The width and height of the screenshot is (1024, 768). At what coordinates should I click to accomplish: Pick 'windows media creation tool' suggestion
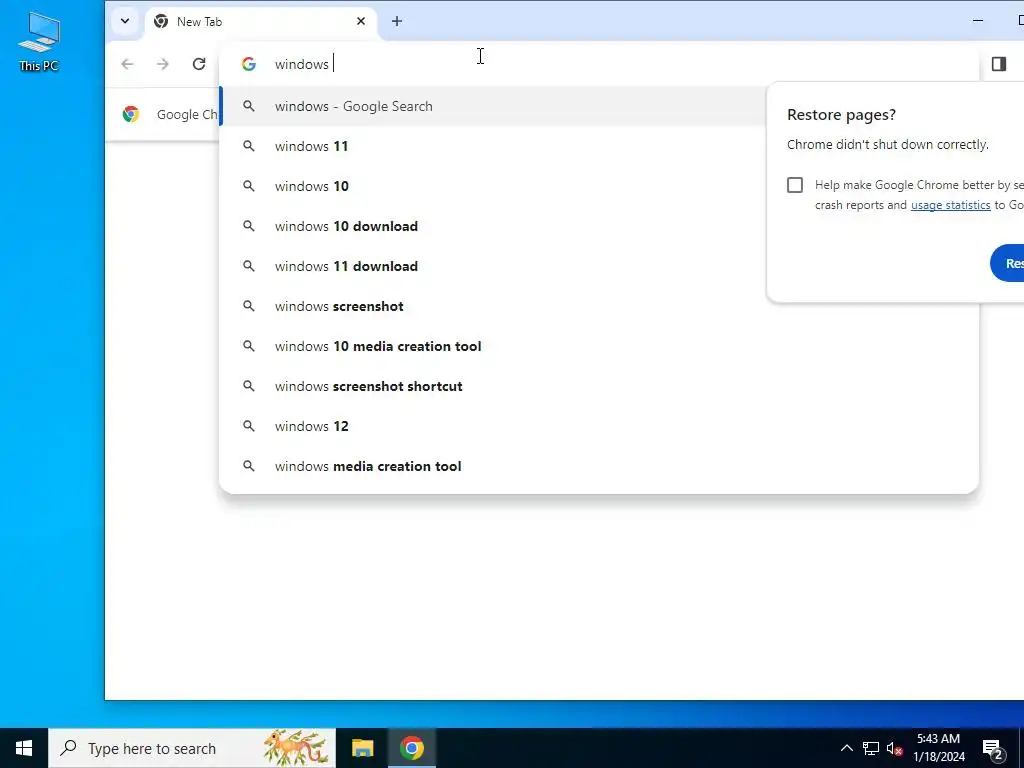[x=598, y=466]
